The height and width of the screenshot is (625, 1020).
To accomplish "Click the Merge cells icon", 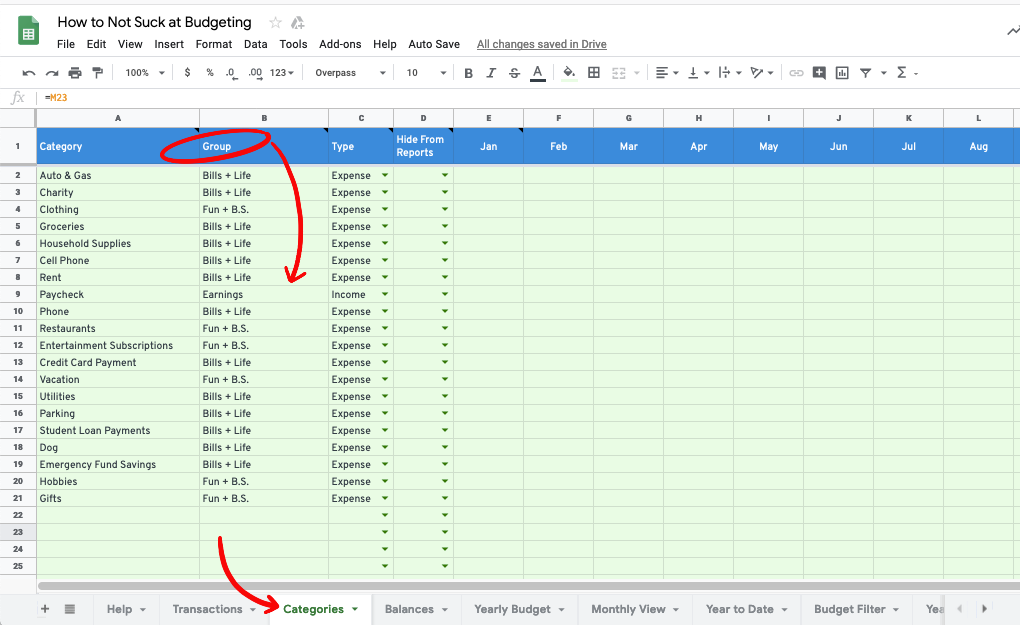I will point(619,73).
